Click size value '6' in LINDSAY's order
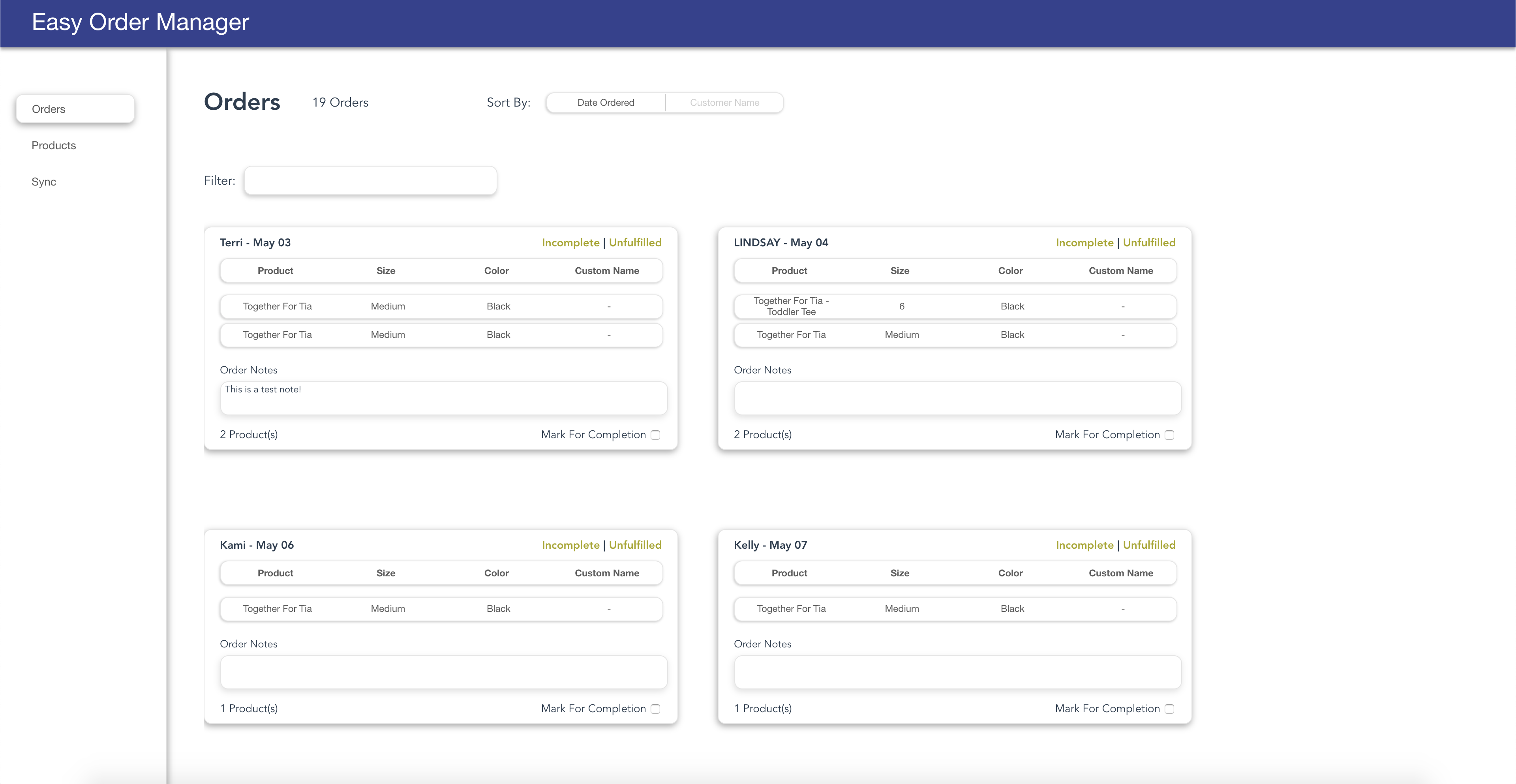Viewport: 1516px width, 784px height. click(902, 307)
